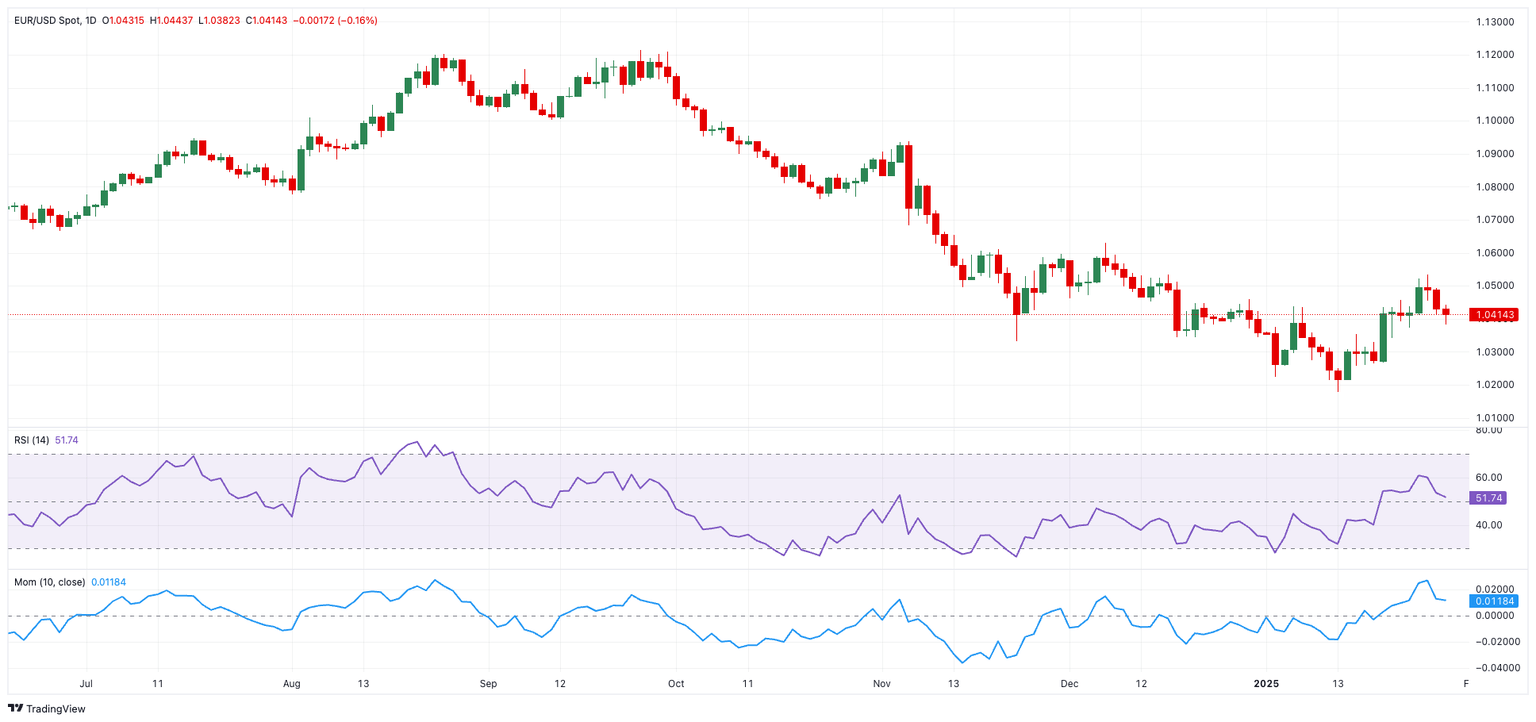Click the Jul date on the time axis

[x=85, y=684]
